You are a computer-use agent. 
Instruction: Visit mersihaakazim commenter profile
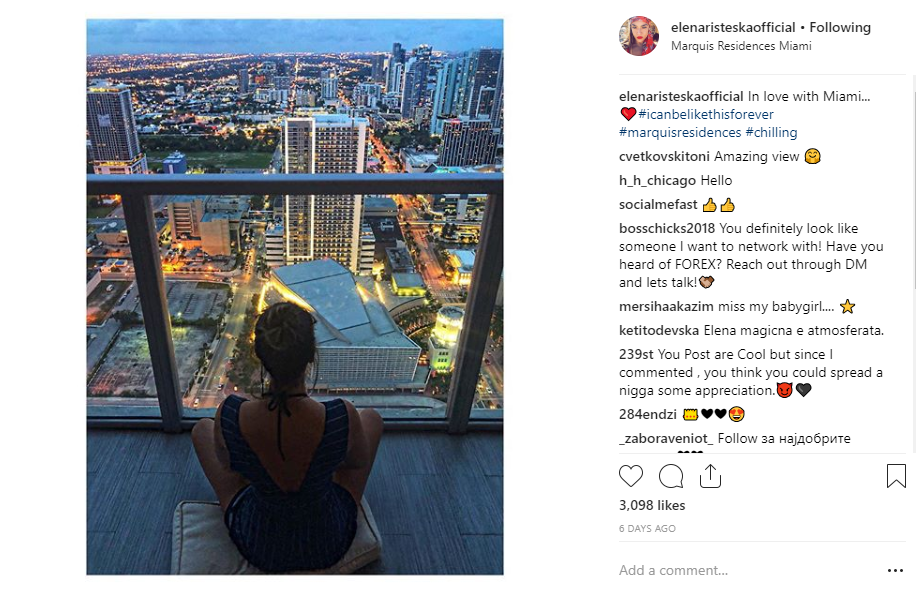[666, 307]
